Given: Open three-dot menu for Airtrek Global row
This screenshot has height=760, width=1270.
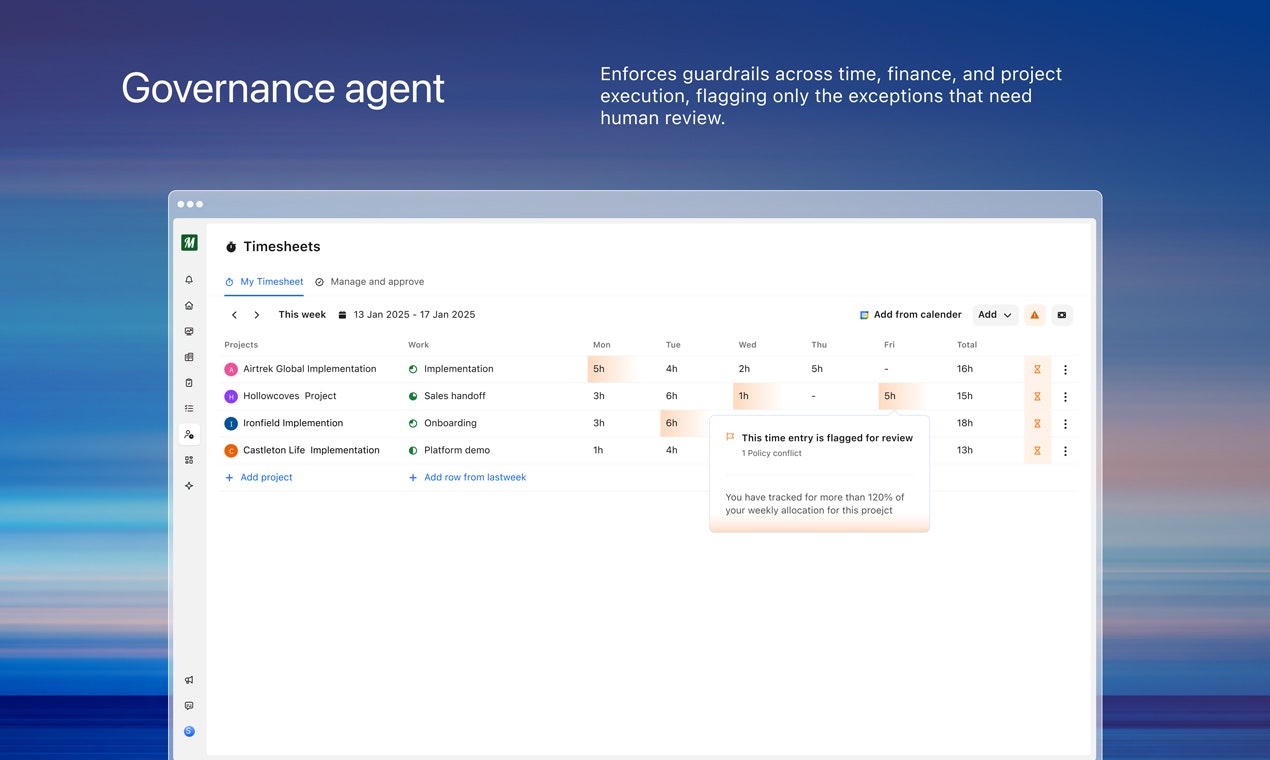Looking at the screenshot, I should [1065, 370].
